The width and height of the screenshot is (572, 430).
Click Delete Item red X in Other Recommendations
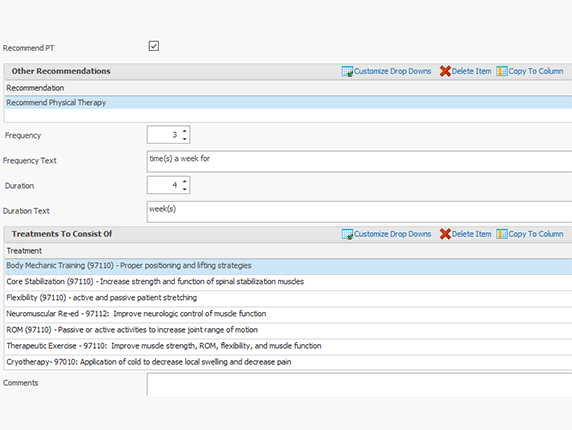[445, 71]
